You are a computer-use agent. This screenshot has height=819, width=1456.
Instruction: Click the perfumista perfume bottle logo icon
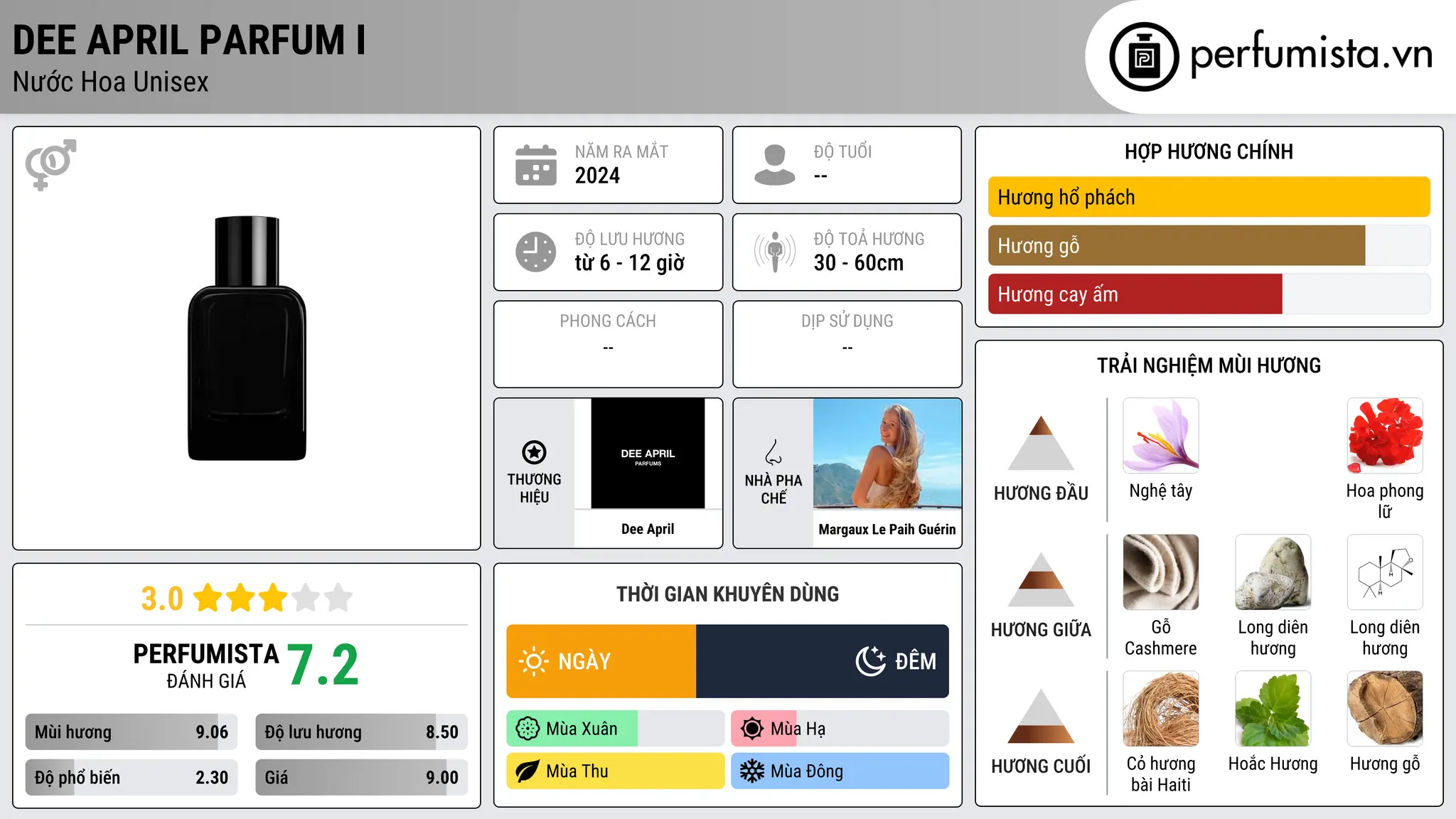click(x=1144, y=57)
